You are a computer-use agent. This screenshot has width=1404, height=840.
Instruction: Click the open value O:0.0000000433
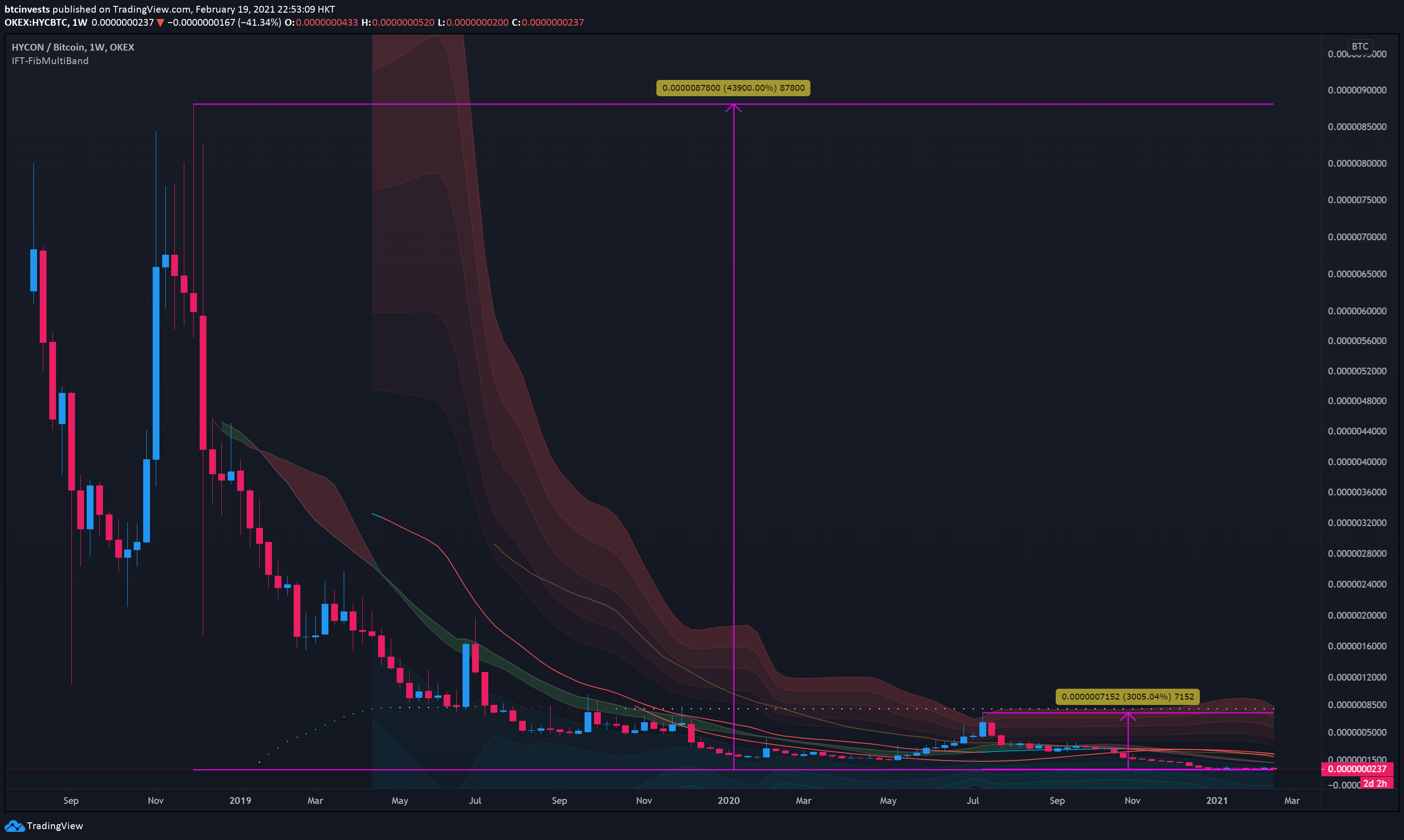[321, 23]
